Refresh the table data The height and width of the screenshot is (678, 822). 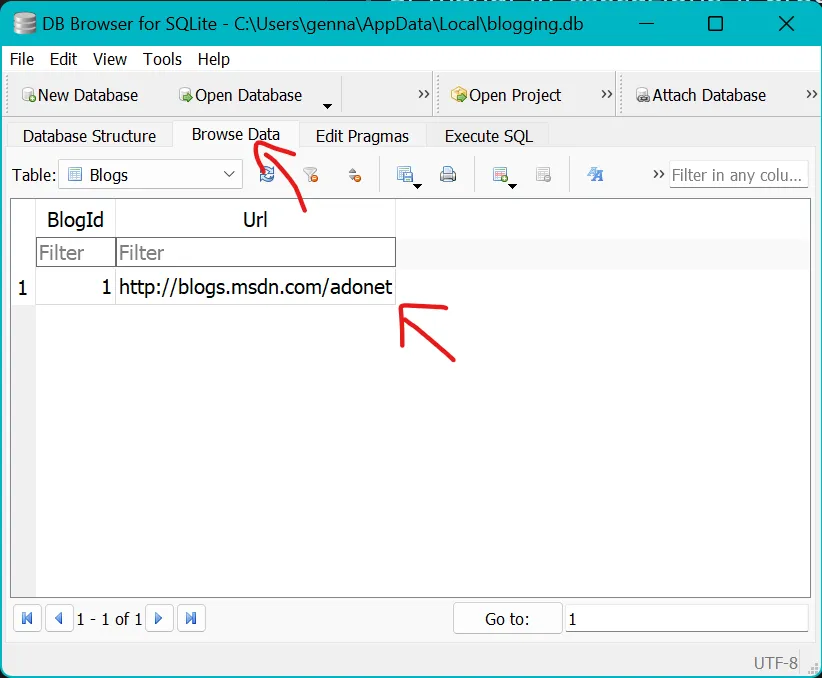coord(267,174)
